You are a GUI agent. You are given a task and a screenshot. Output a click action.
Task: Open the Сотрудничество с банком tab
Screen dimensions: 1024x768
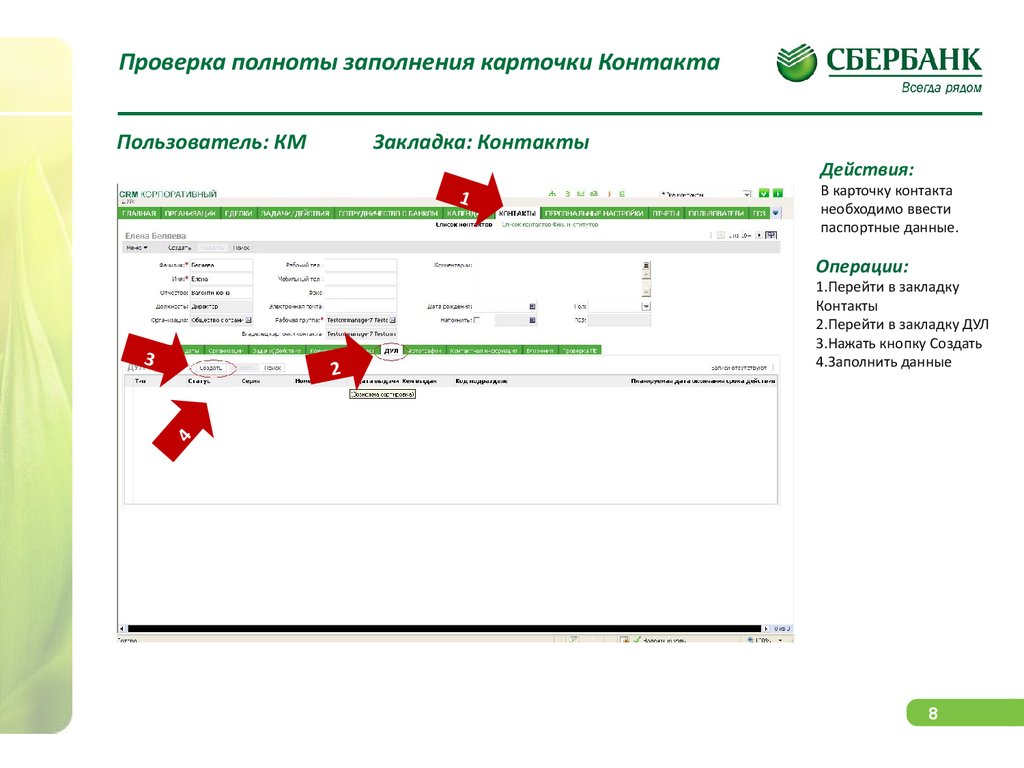click(388, 214)
